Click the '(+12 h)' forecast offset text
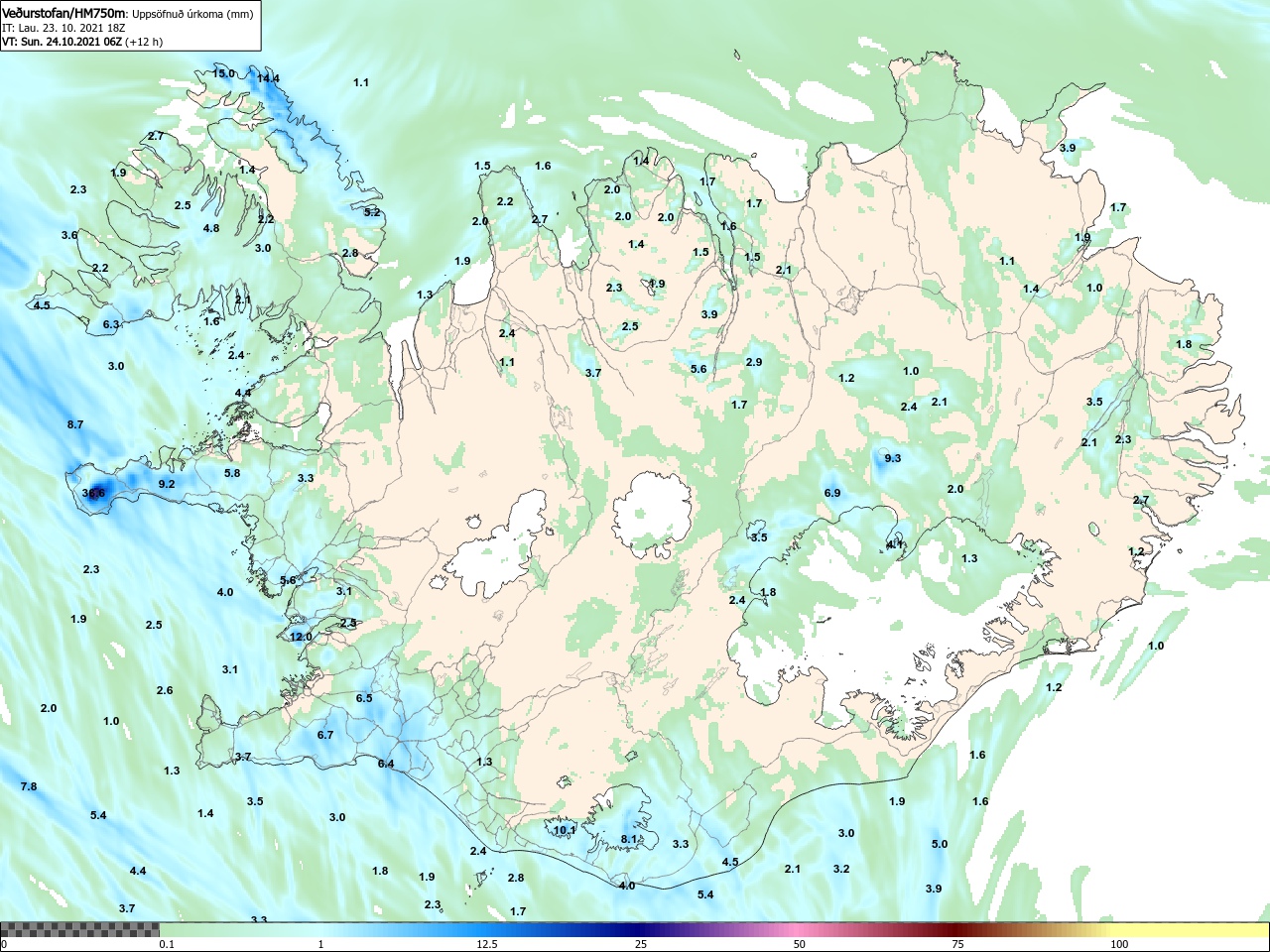Viewport: 1270px width, 952px height. 144,42
